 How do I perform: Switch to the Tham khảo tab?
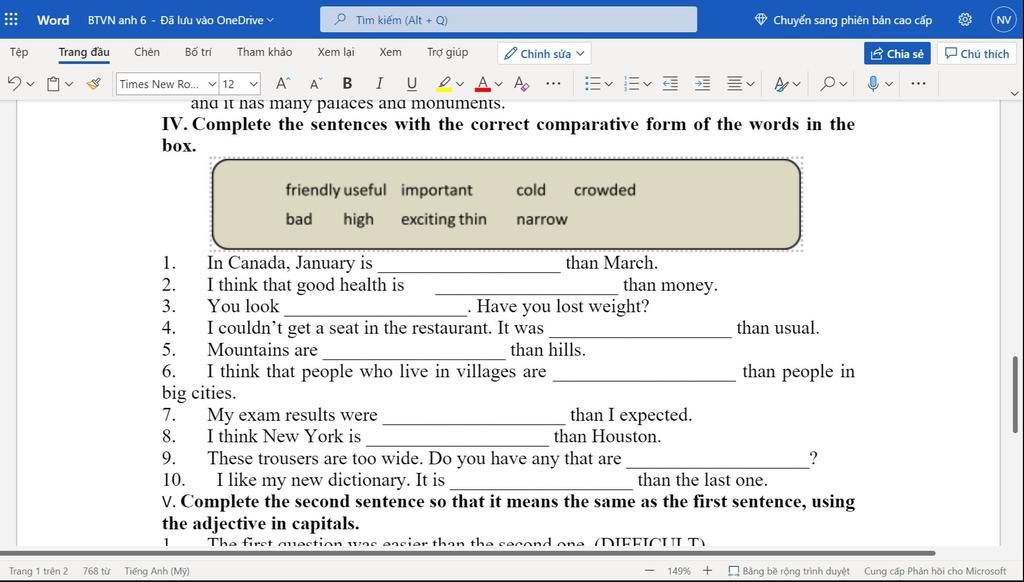click(x=264, y=52)
